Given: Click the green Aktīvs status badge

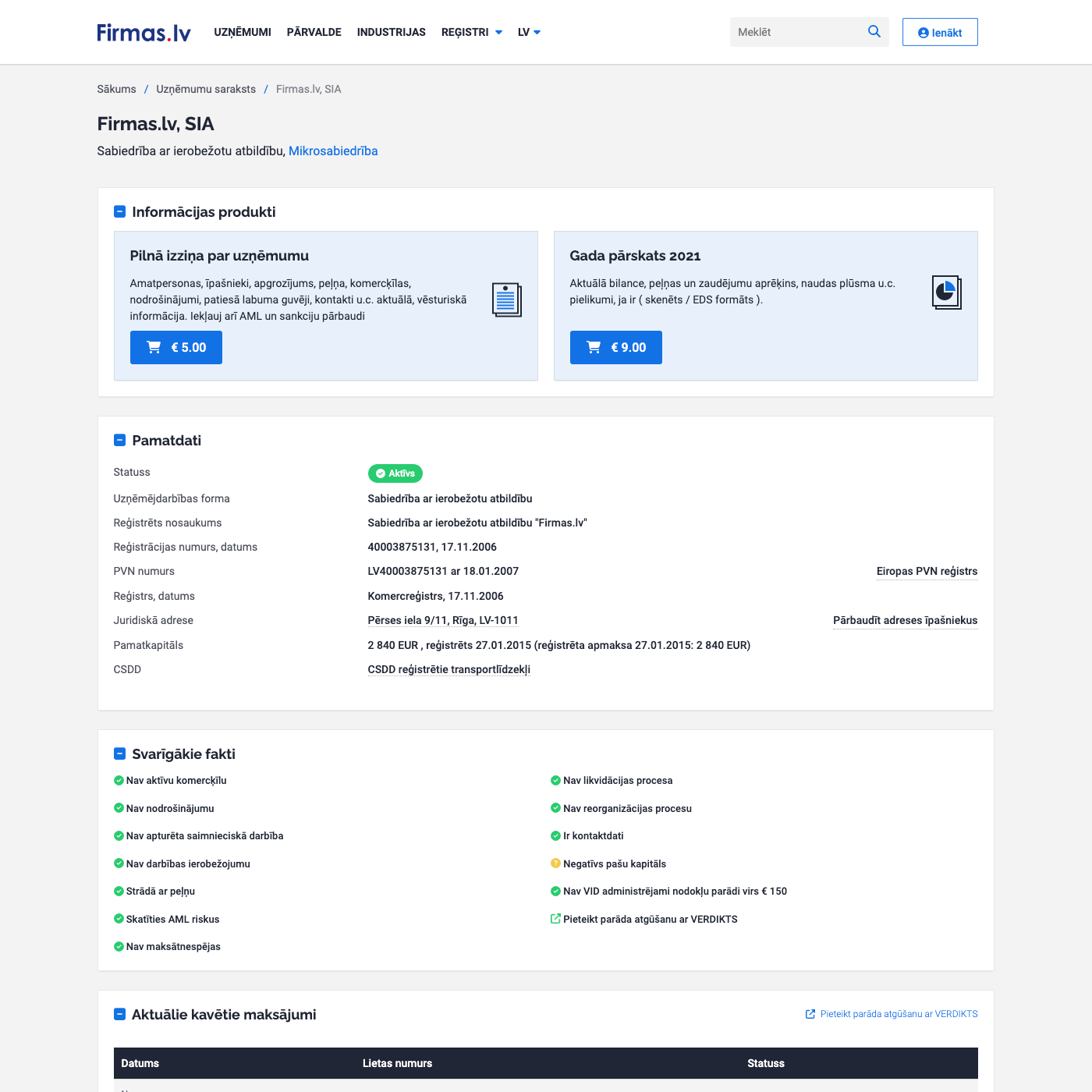Looking at the screenshot, I should (395, 473).
